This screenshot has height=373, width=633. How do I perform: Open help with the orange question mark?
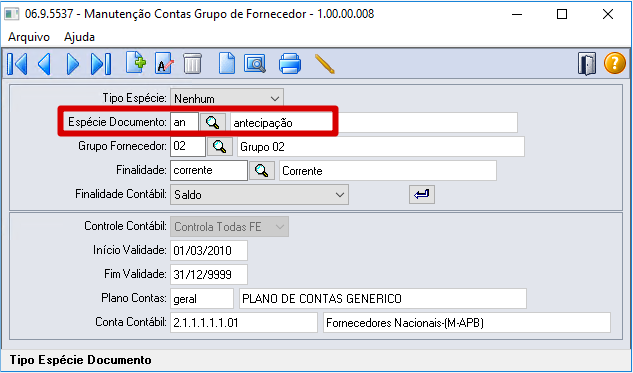614,64
